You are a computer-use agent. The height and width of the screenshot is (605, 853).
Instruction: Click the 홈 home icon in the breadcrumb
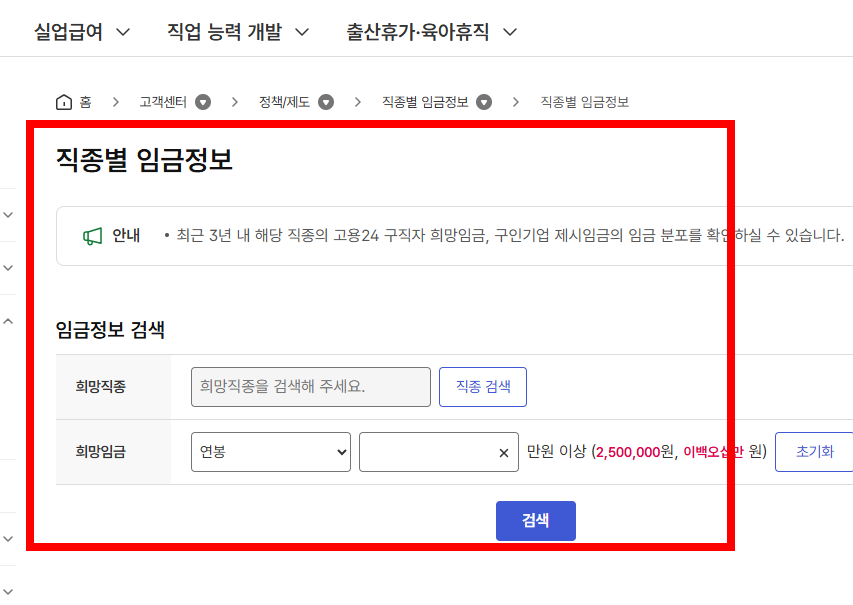(62, 101)
